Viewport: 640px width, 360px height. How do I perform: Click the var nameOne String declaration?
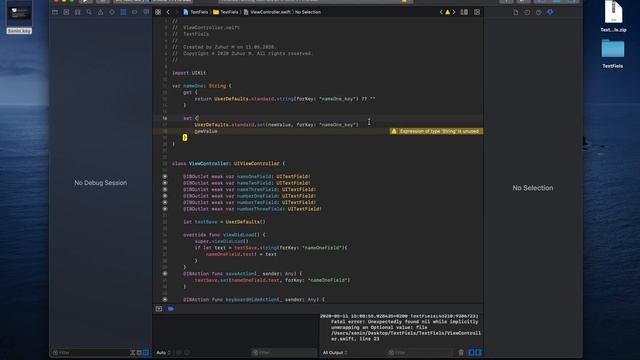coord(202,86)
